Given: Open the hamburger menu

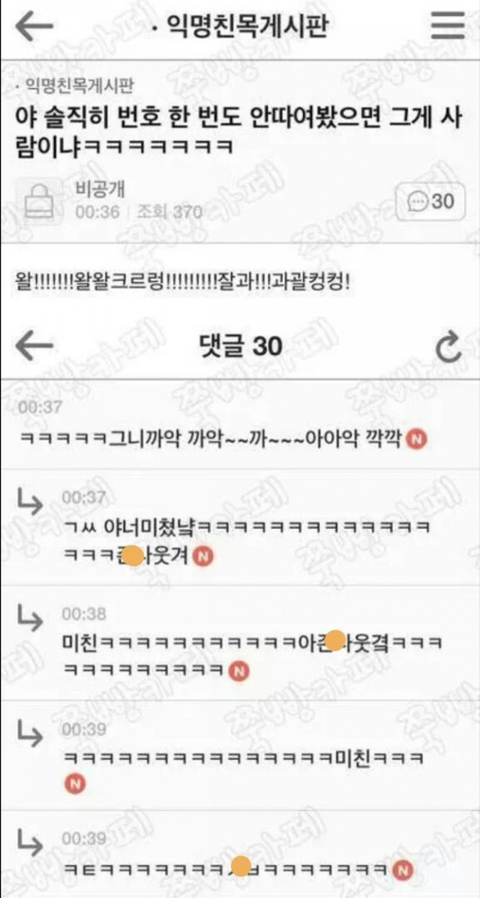Looking at the screenshot, I should [447, 25].
